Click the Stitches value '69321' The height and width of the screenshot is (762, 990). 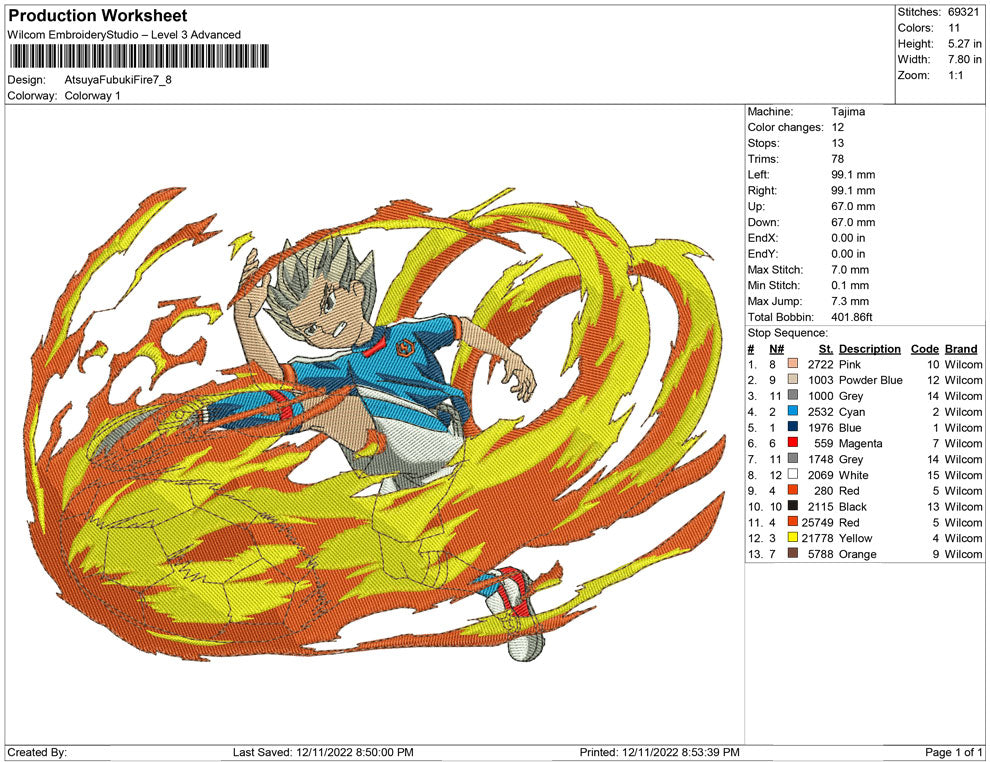(963, 12)
